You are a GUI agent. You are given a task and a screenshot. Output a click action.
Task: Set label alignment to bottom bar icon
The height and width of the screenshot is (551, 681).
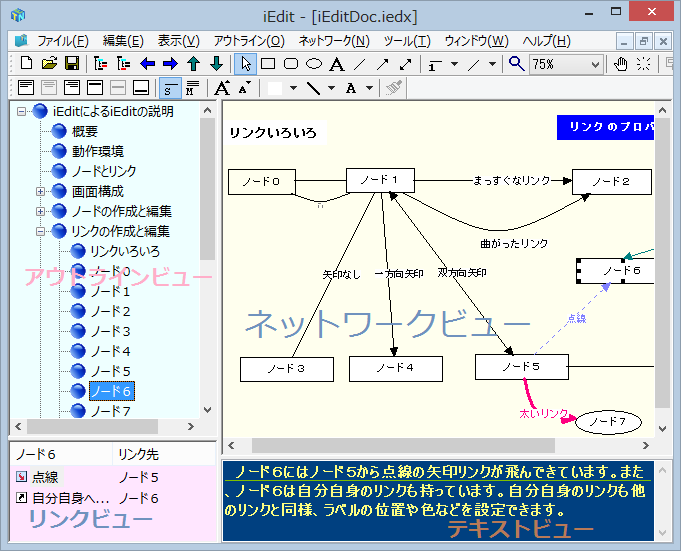click(141, 88)
